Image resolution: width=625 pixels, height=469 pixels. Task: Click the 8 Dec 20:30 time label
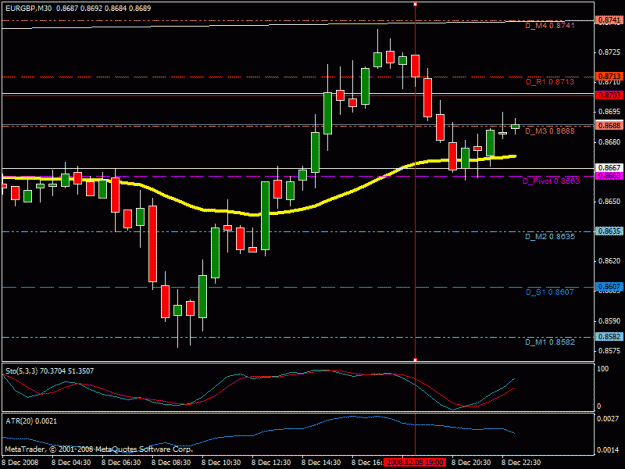[471, 463]
